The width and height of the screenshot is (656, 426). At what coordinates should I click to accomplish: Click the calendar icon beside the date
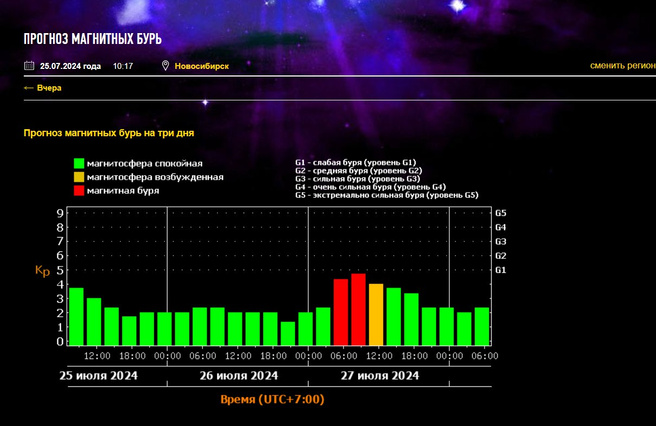(x=29, y=65)
